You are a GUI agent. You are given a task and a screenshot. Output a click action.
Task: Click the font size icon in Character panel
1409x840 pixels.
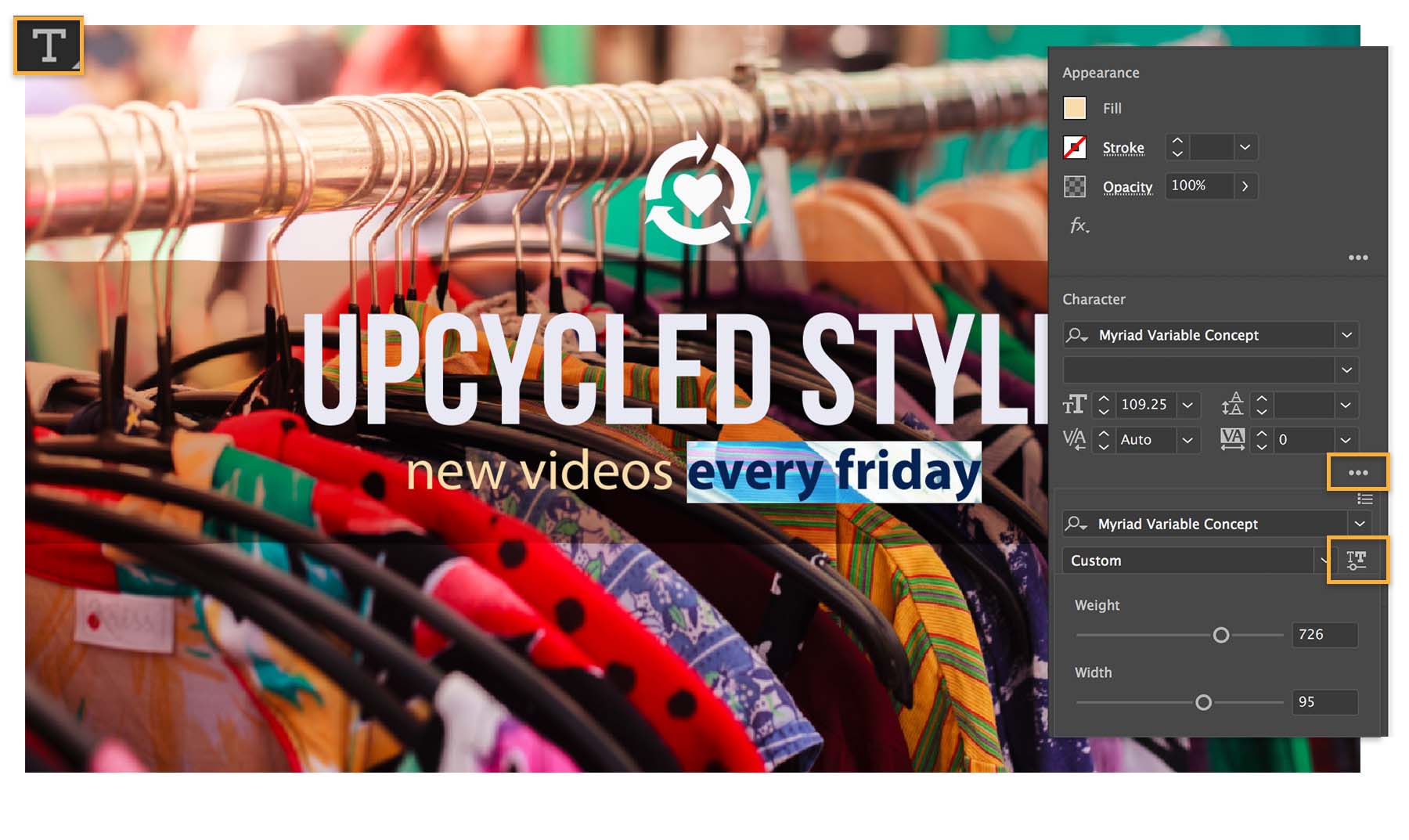pyautogui.click(x=1075, y=405)
